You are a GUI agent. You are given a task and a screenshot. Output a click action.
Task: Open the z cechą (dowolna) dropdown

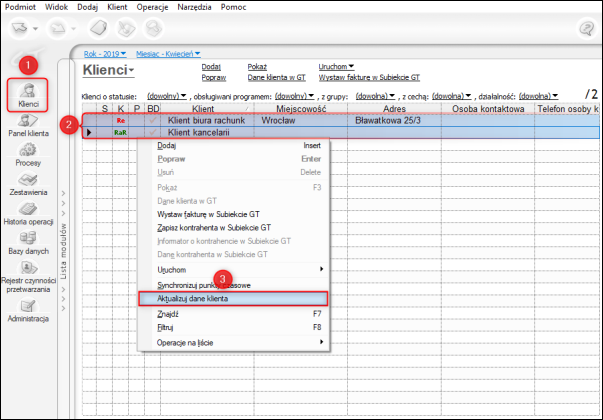coord(451,96)
